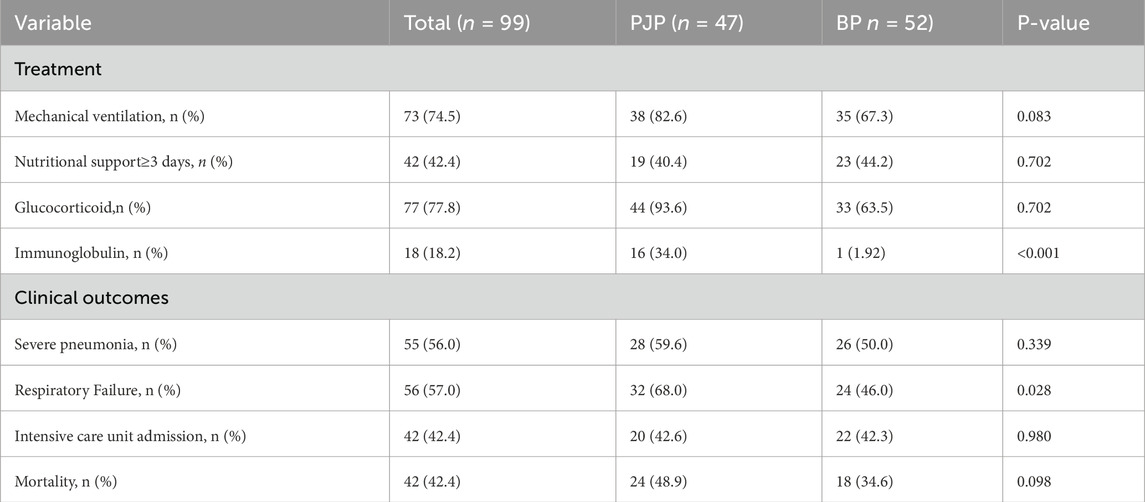
Task: Click the Immunoglobulin row label
Action: click(91, 253)
